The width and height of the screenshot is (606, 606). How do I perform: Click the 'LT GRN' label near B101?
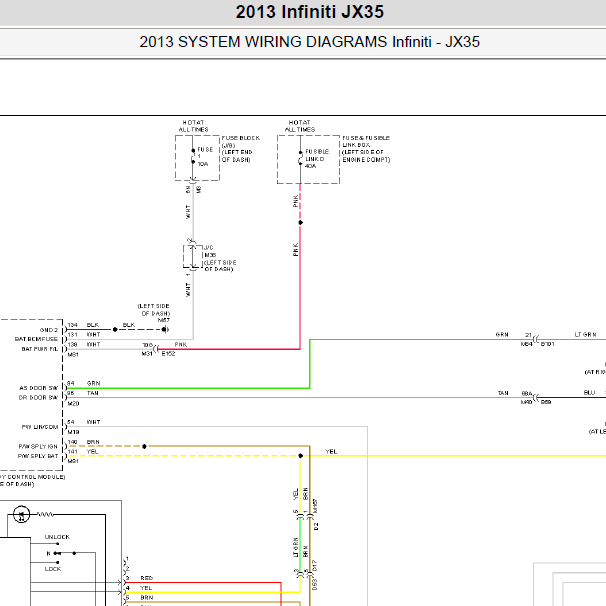[585, 335]
